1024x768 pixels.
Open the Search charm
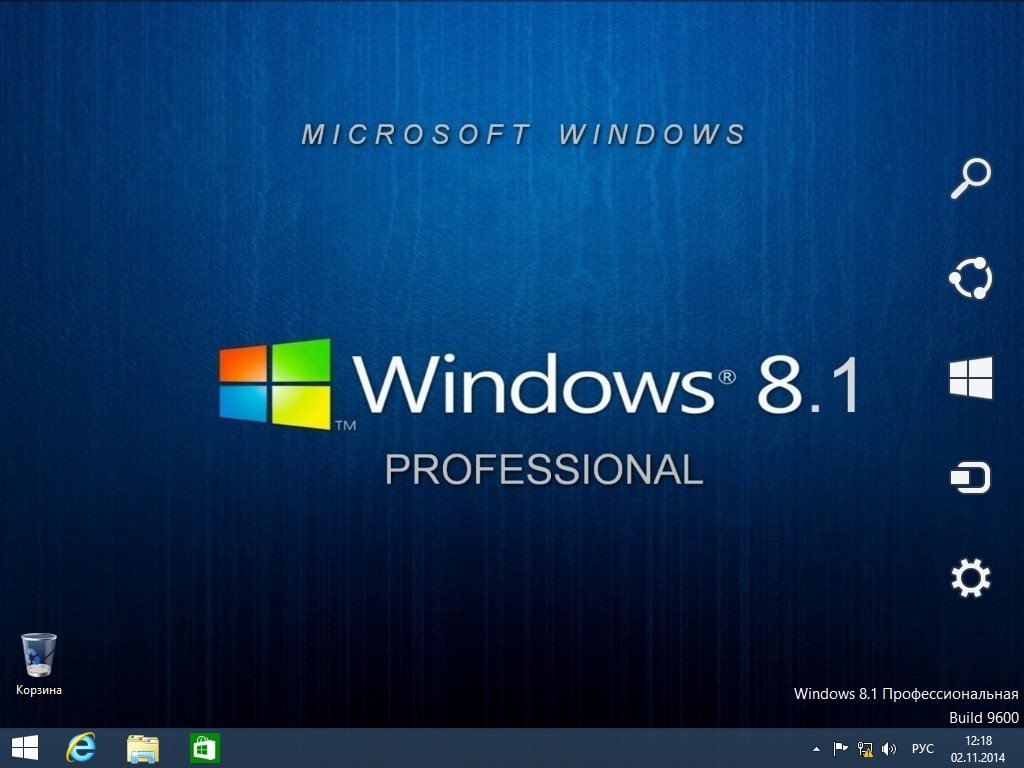(969, 179)
